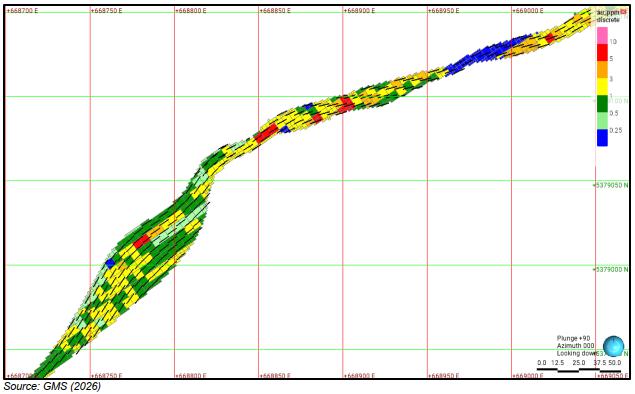
Task: Click the red block near the northeast tip
Action: 550,38
